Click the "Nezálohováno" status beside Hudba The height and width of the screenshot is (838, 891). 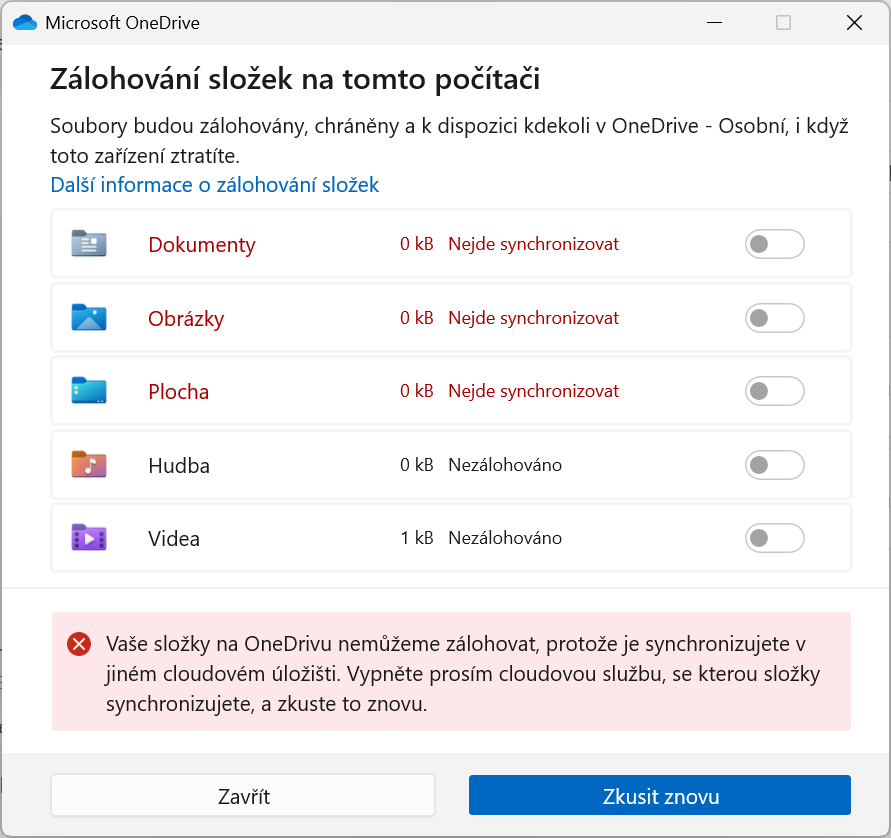(504, 465)
